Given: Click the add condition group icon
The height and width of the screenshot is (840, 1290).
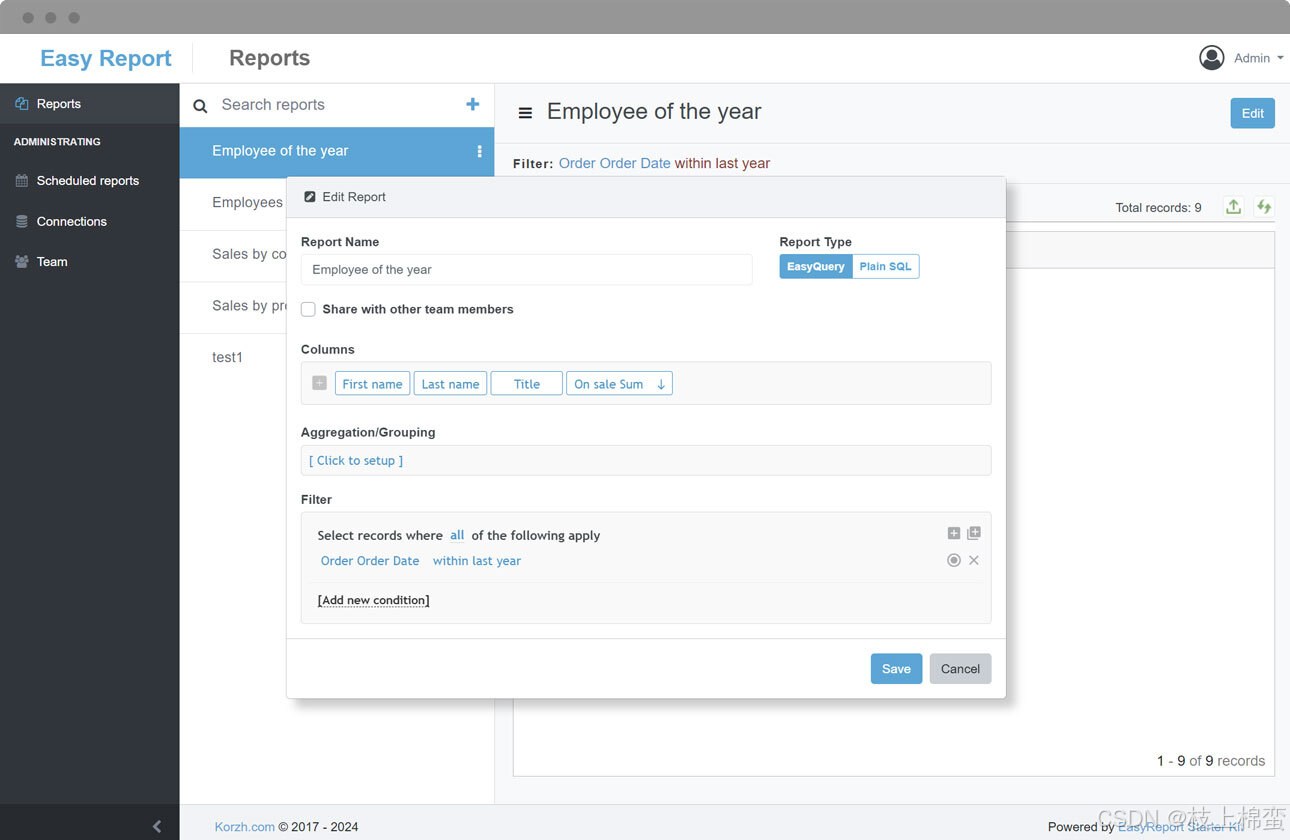Looking at the screenshot, I should [x=974, y=534].
